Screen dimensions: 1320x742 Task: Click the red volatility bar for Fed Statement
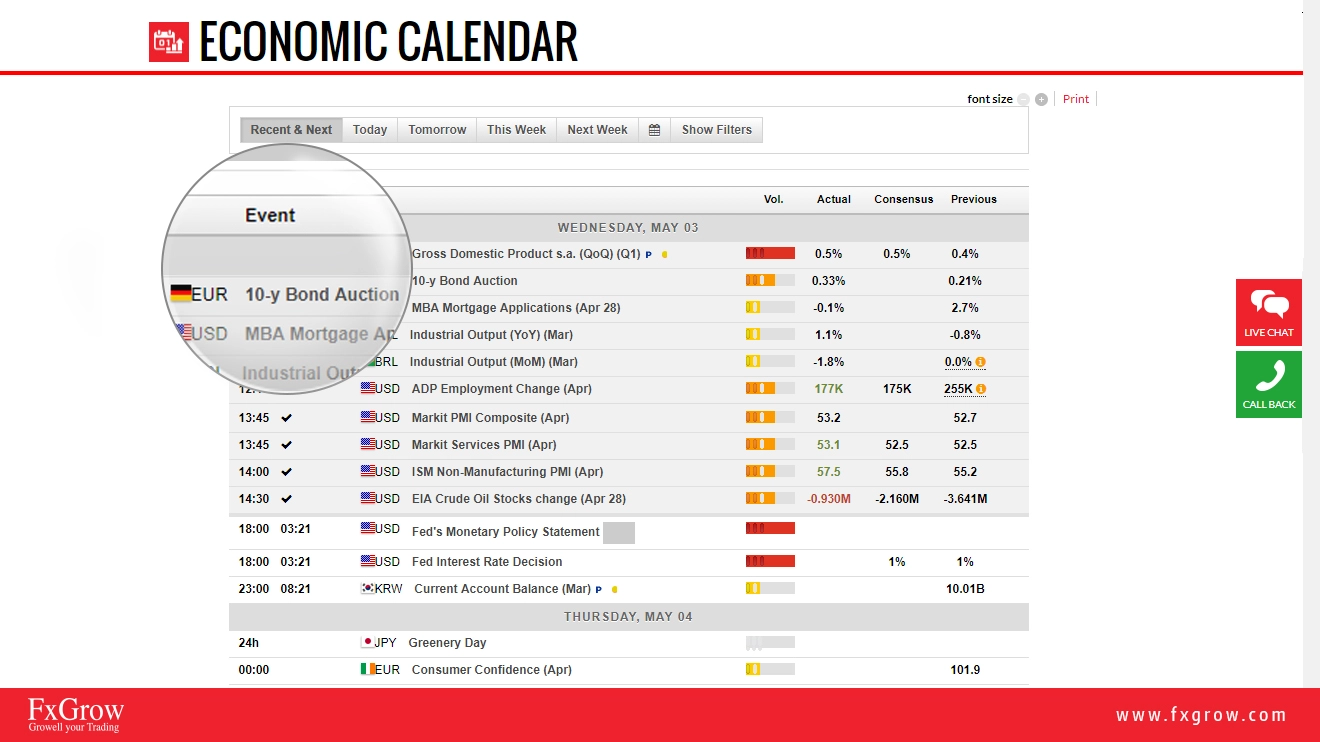[770, 528]
